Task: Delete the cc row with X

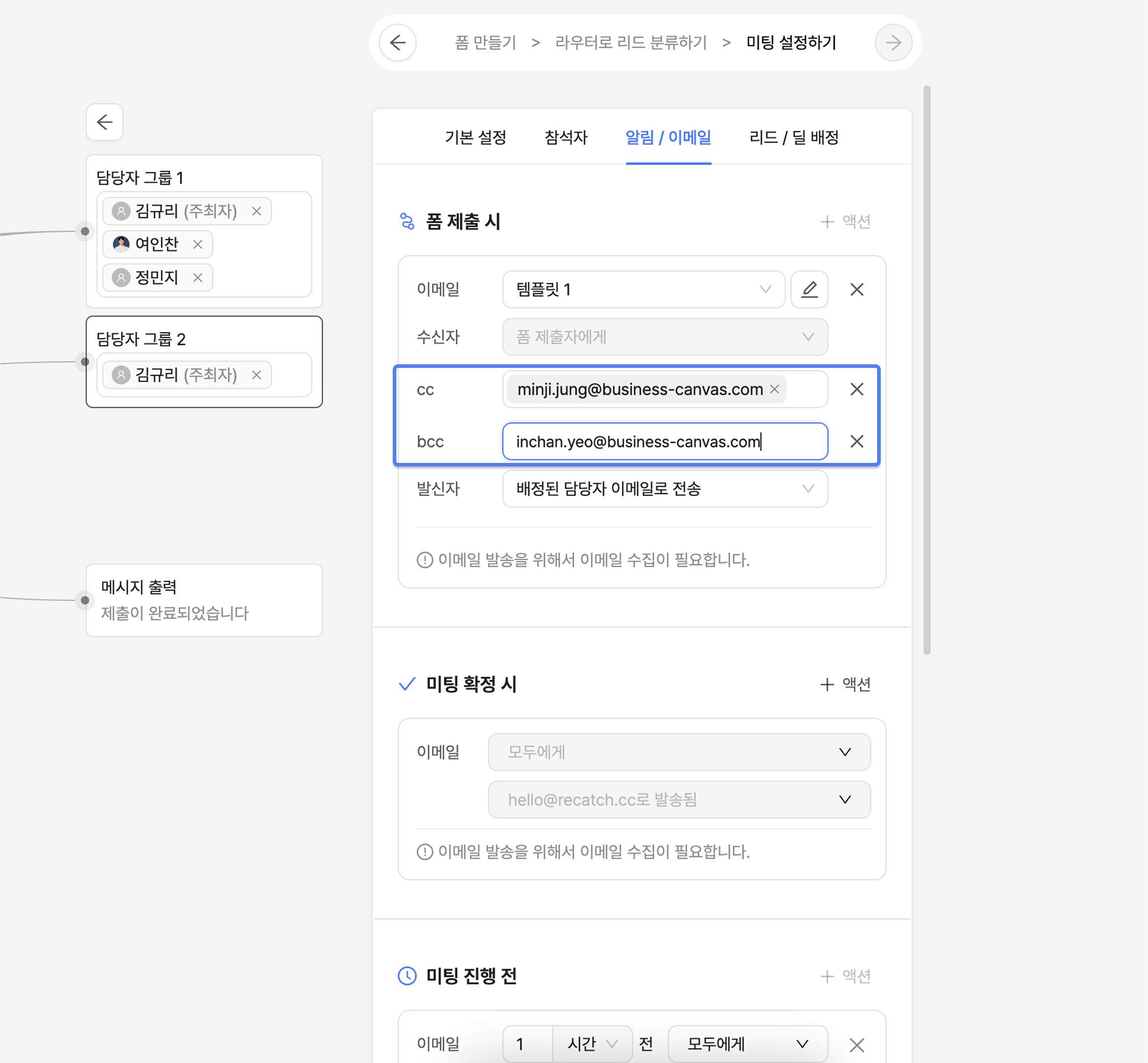Action: pos(856,389)
